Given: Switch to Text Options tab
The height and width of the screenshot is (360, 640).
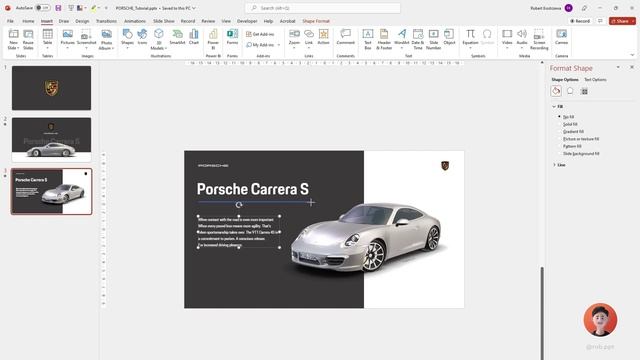Looking at the screenshot, I should 595,80.
